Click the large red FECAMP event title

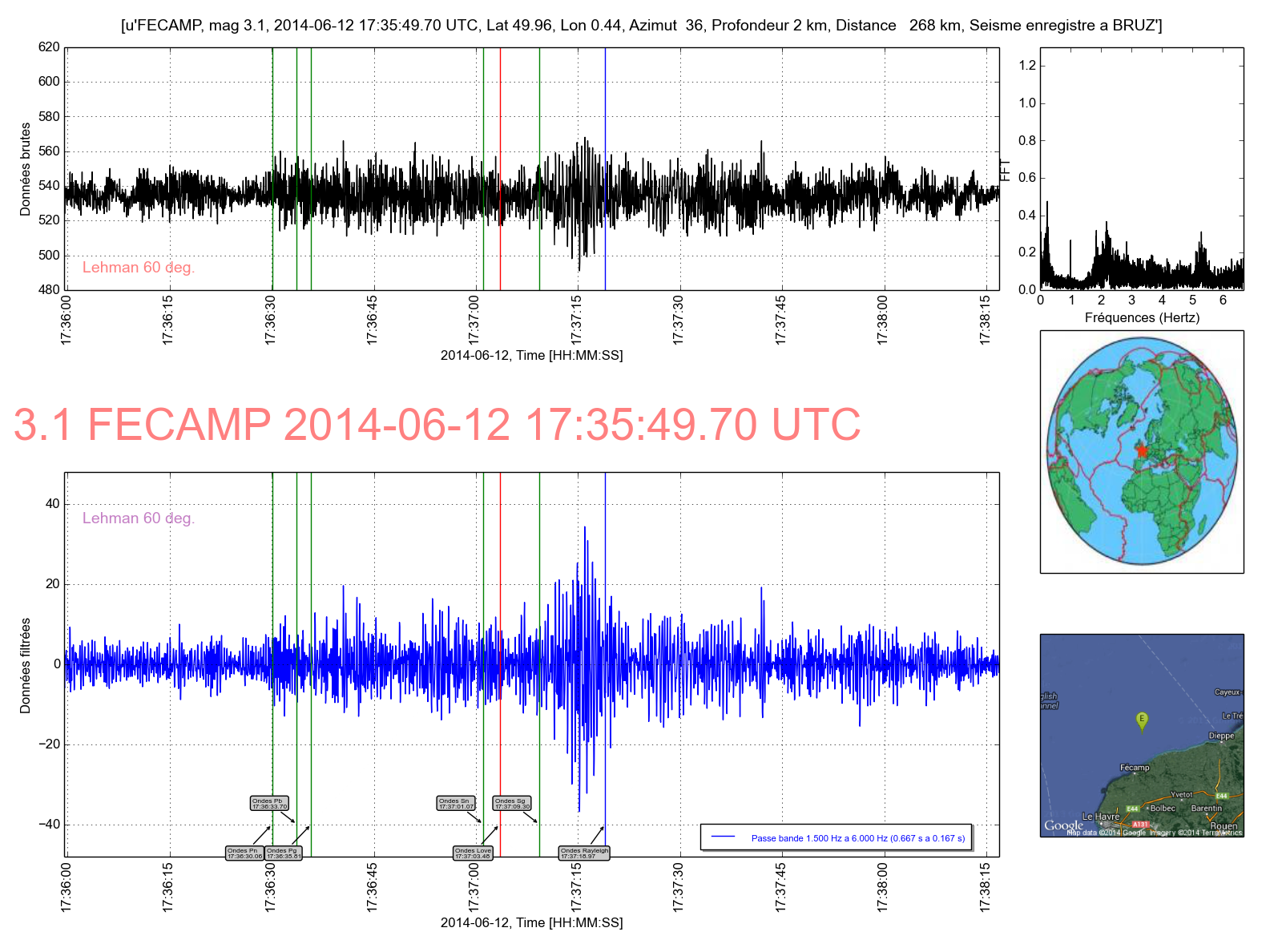[437, 425]
